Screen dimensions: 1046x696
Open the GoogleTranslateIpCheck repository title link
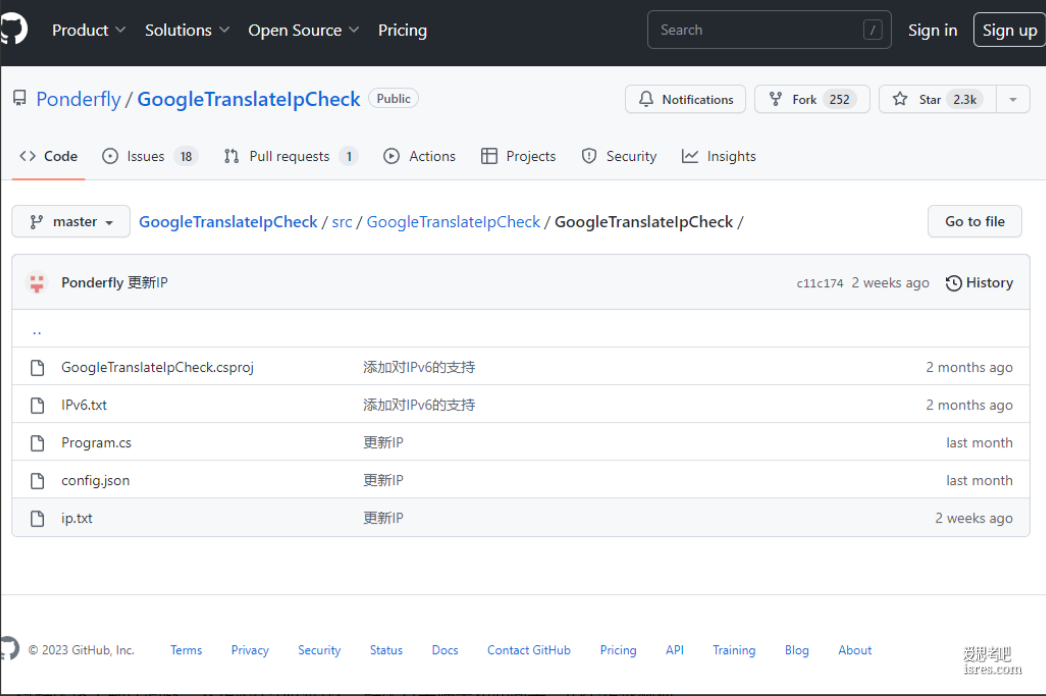(x=249, y=99)
